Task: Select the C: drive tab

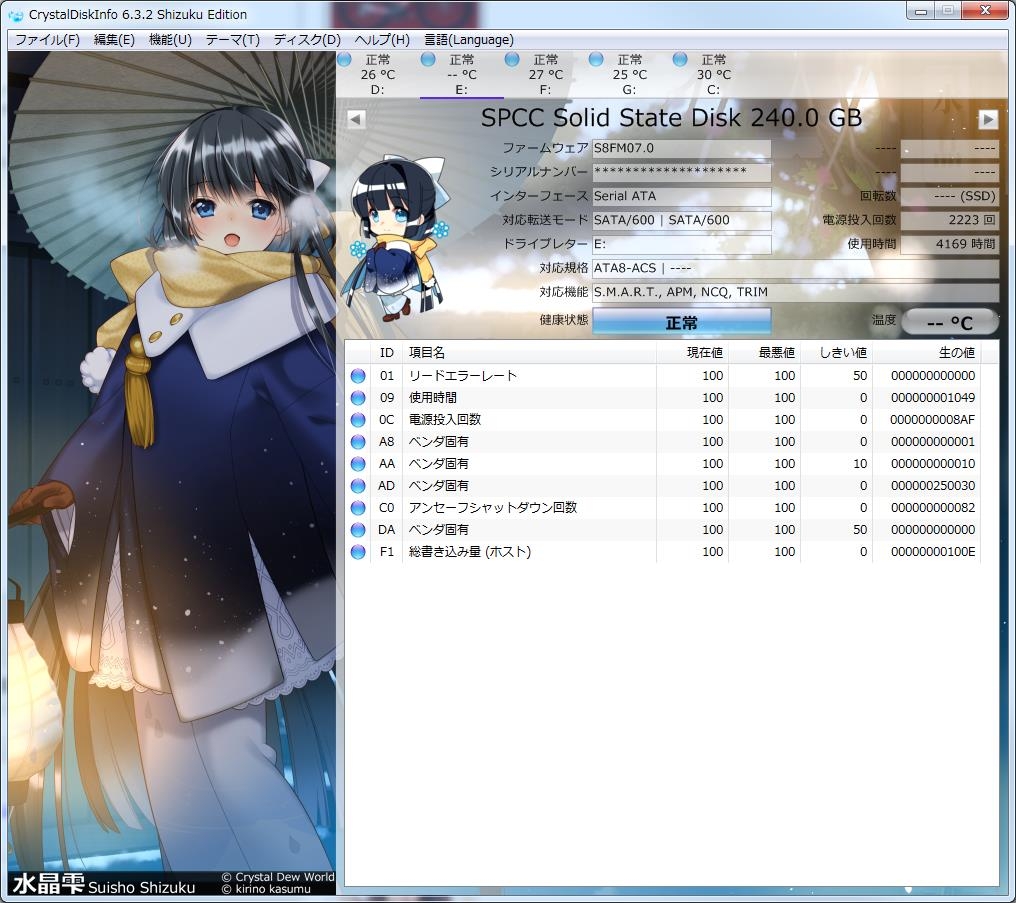Action: click(x=713, y=74)
